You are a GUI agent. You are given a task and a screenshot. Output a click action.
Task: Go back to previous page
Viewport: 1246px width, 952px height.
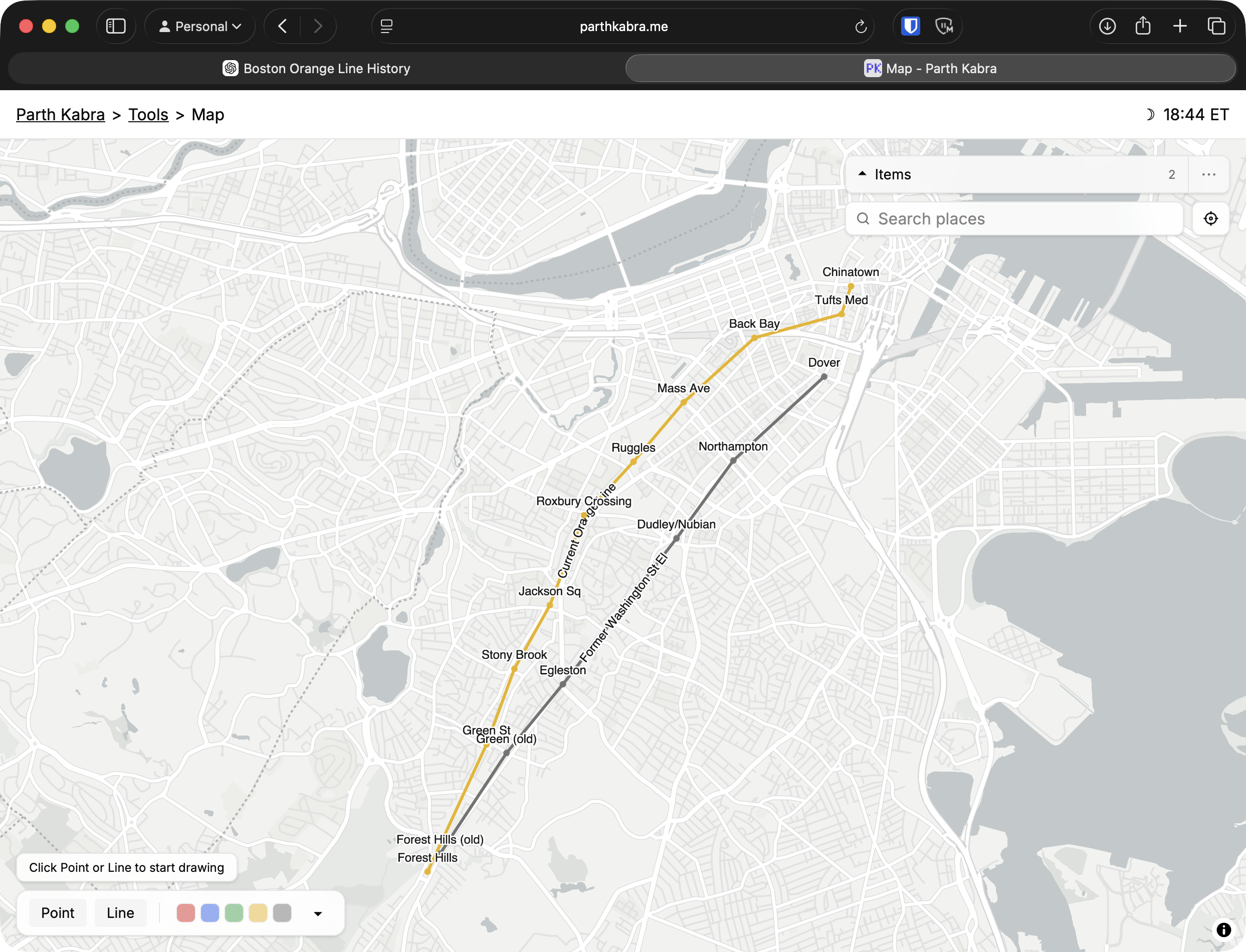pyautogui.click(x=282, y=26)
